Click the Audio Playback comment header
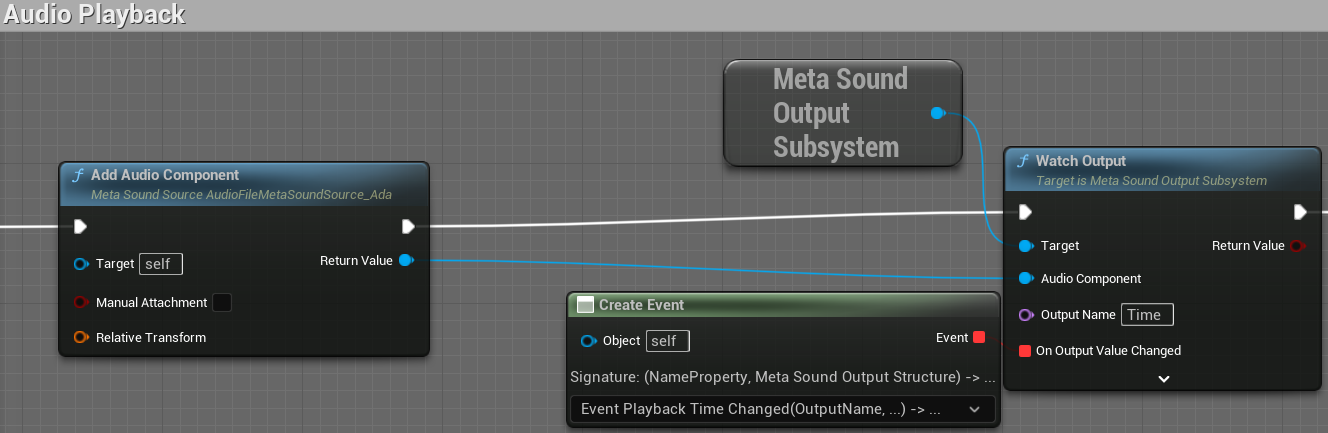 (x=94, y=14)
